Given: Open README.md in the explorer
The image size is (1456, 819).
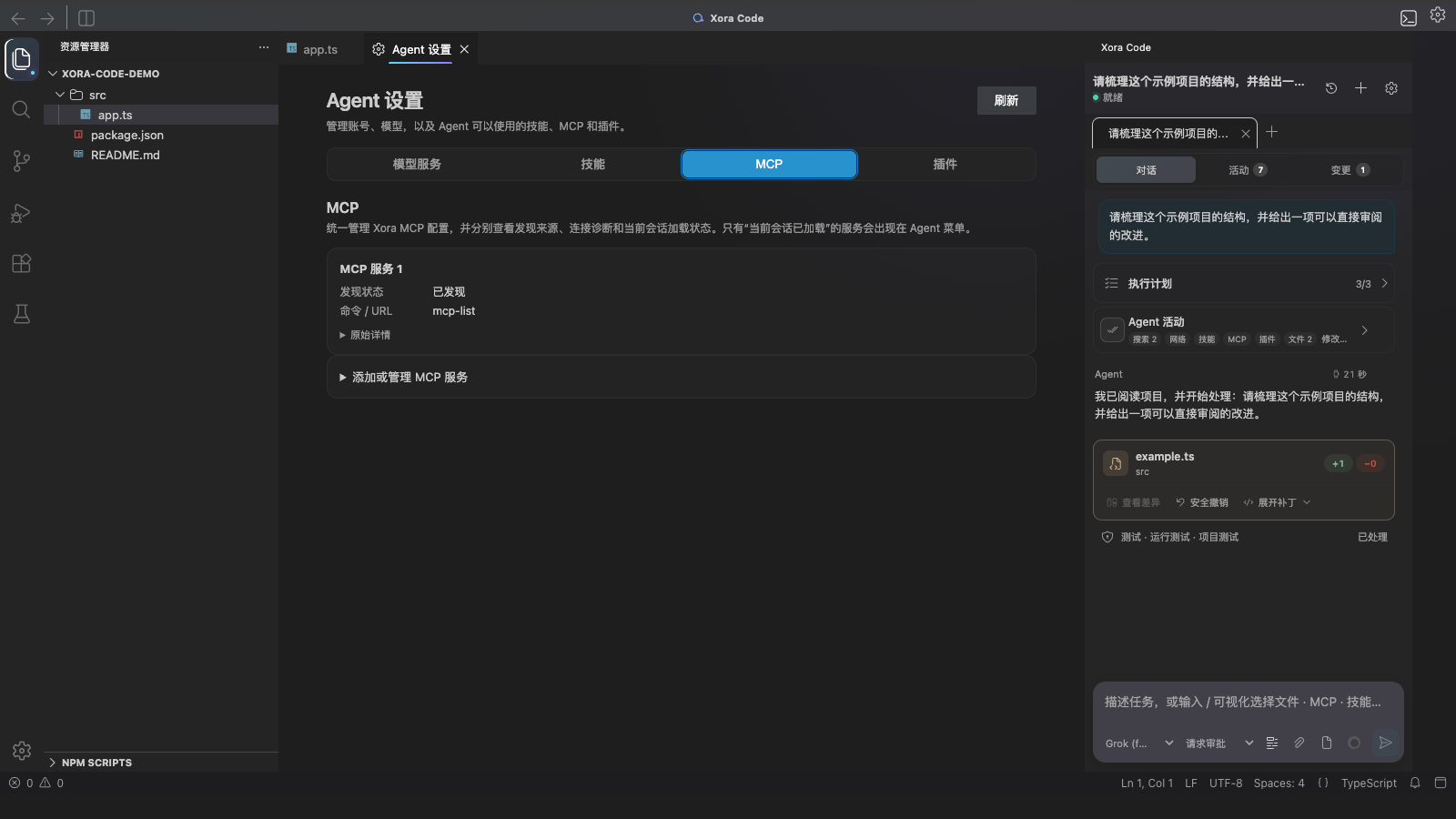Looking at the screenshot, I should [126, 155].
